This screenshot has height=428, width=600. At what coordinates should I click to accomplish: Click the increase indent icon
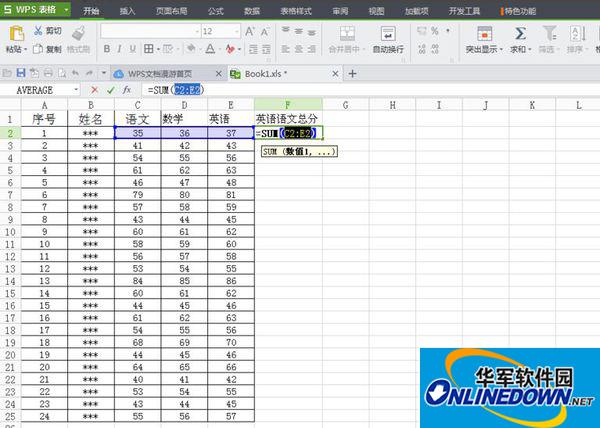pos(266,49)
